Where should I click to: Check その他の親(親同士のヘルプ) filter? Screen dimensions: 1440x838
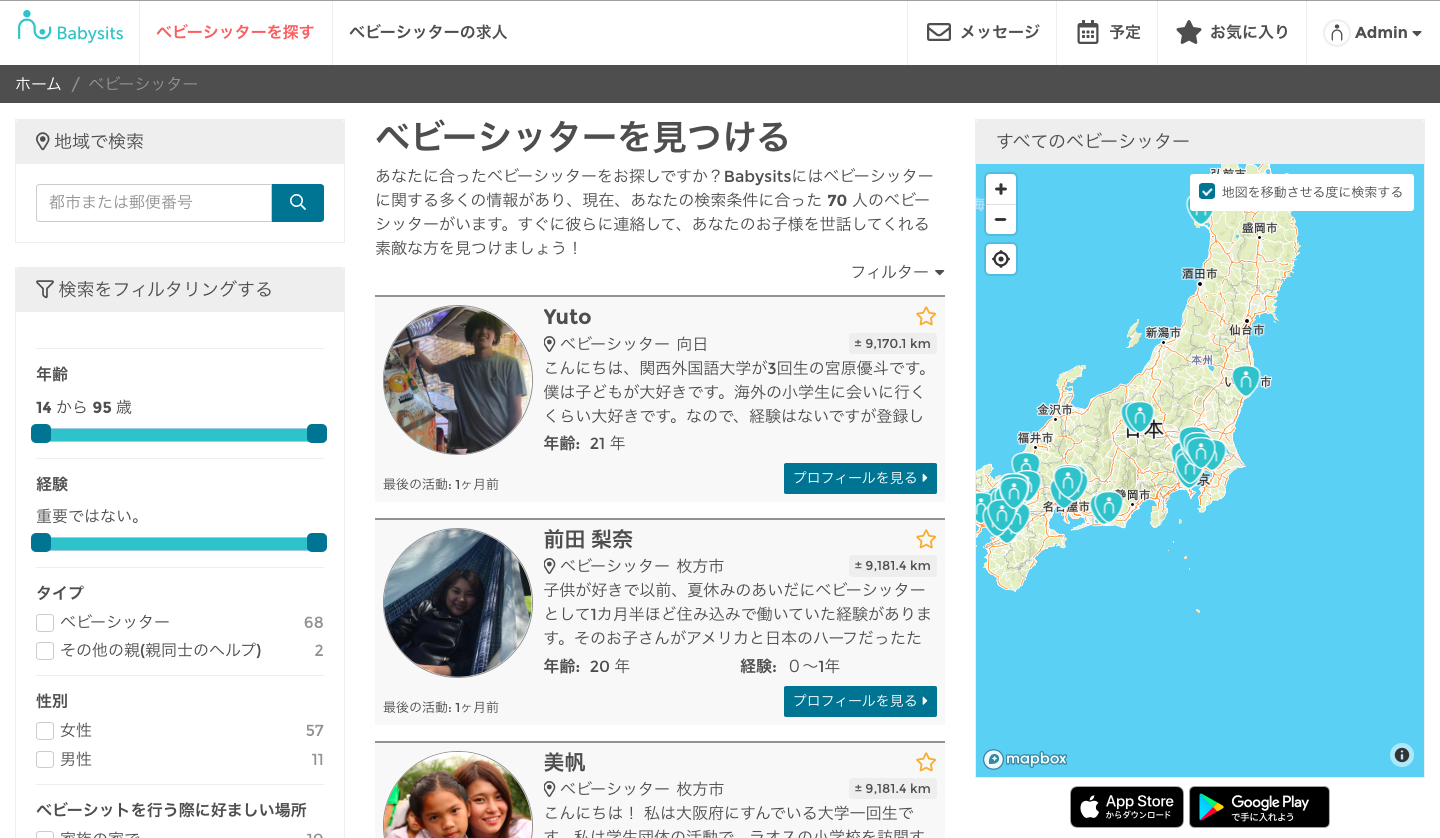[x=45, y=651]
